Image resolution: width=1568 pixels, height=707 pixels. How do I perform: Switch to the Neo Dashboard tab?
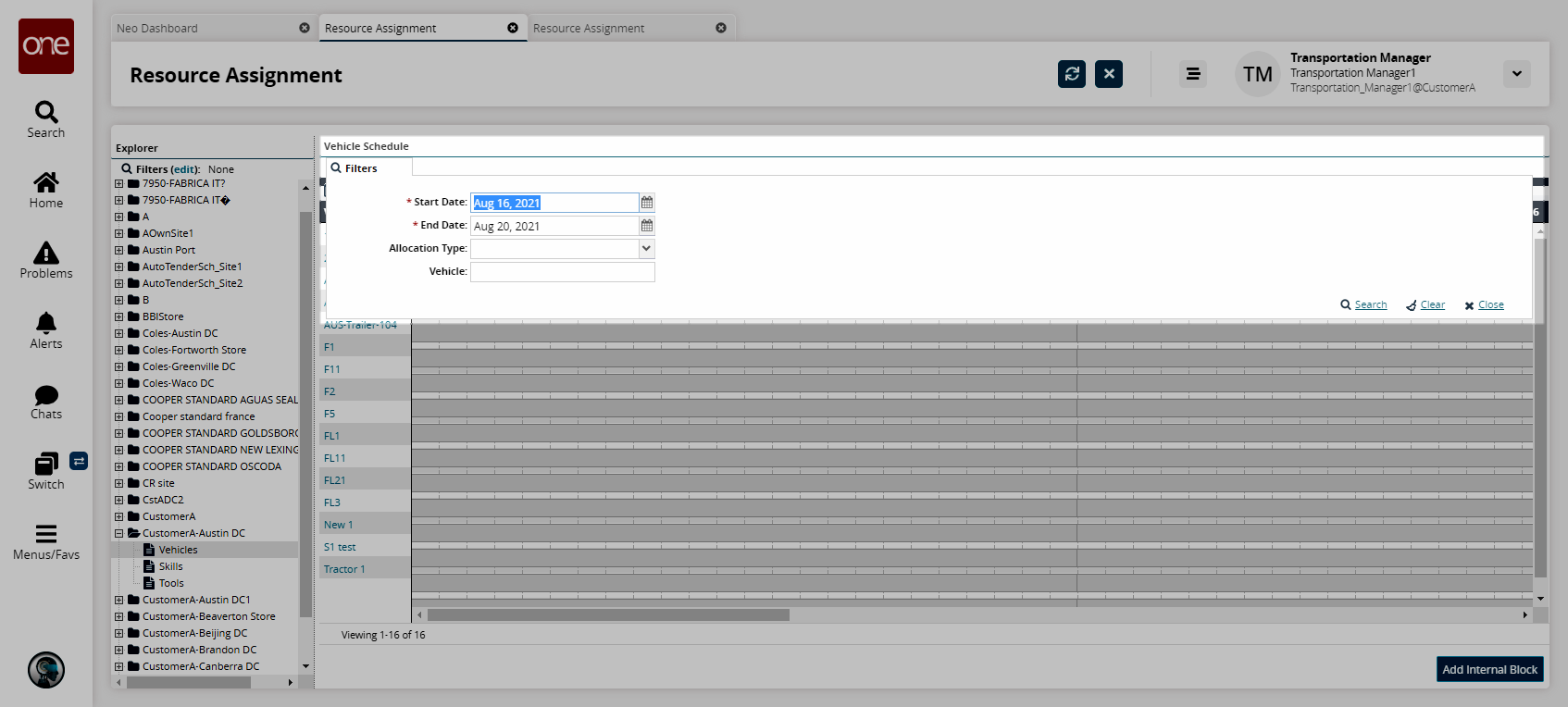pyautogui.click(x=204, y=29)
